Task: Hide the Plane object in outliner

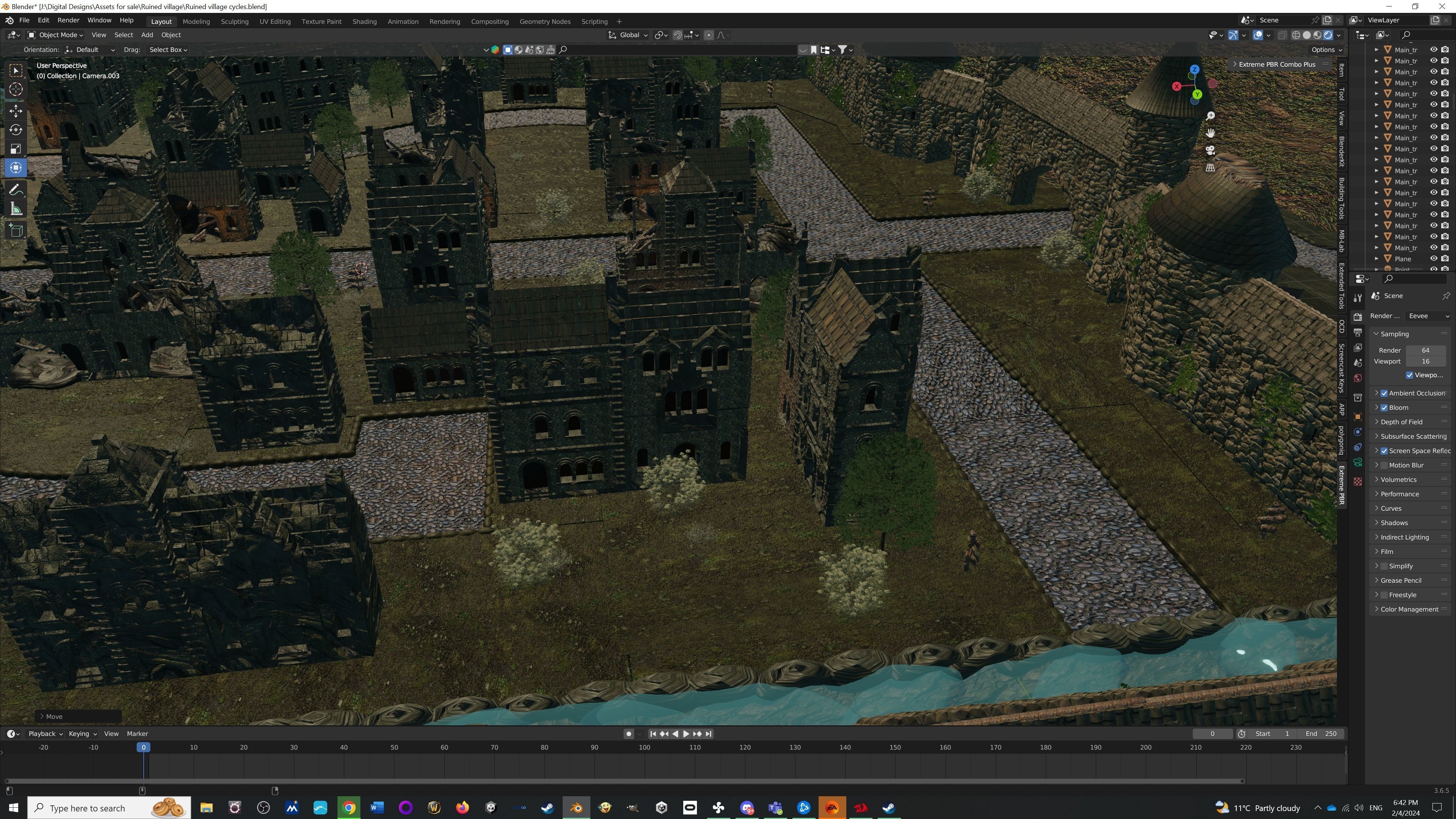Action: click(1433, 259)
